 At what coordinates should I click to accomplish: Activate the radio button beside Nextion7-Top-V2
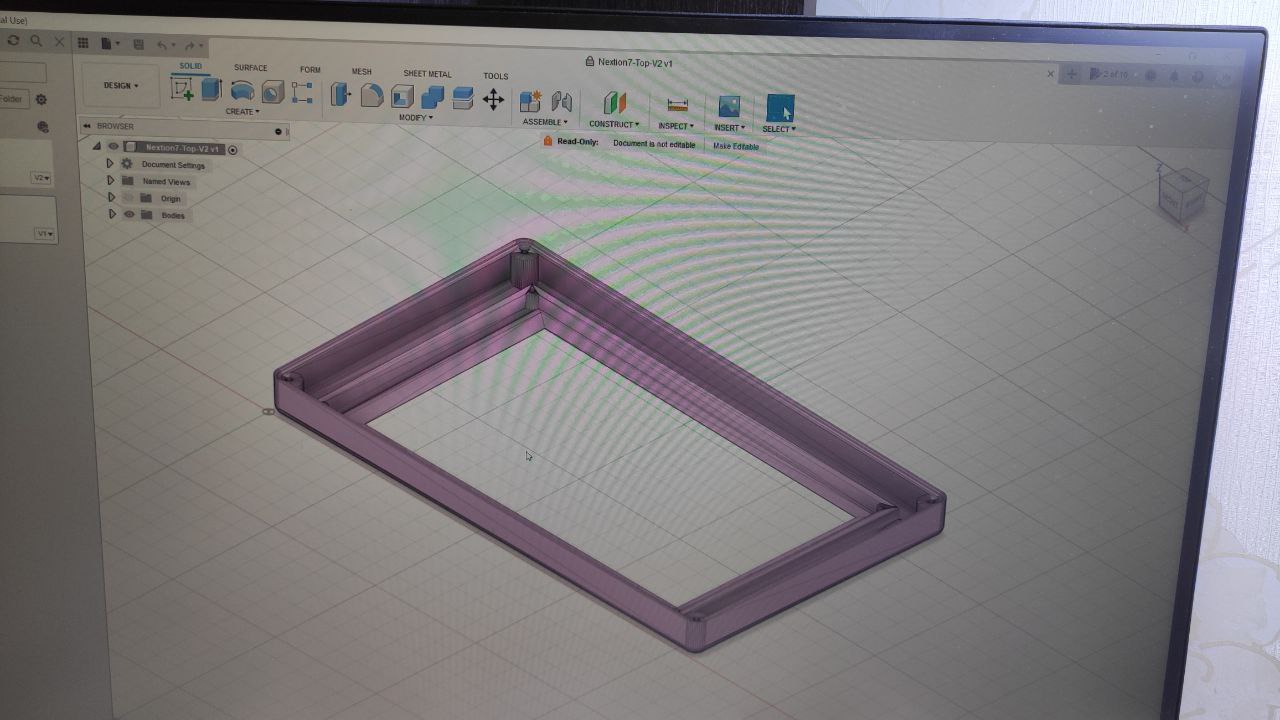tap(233, 150)
